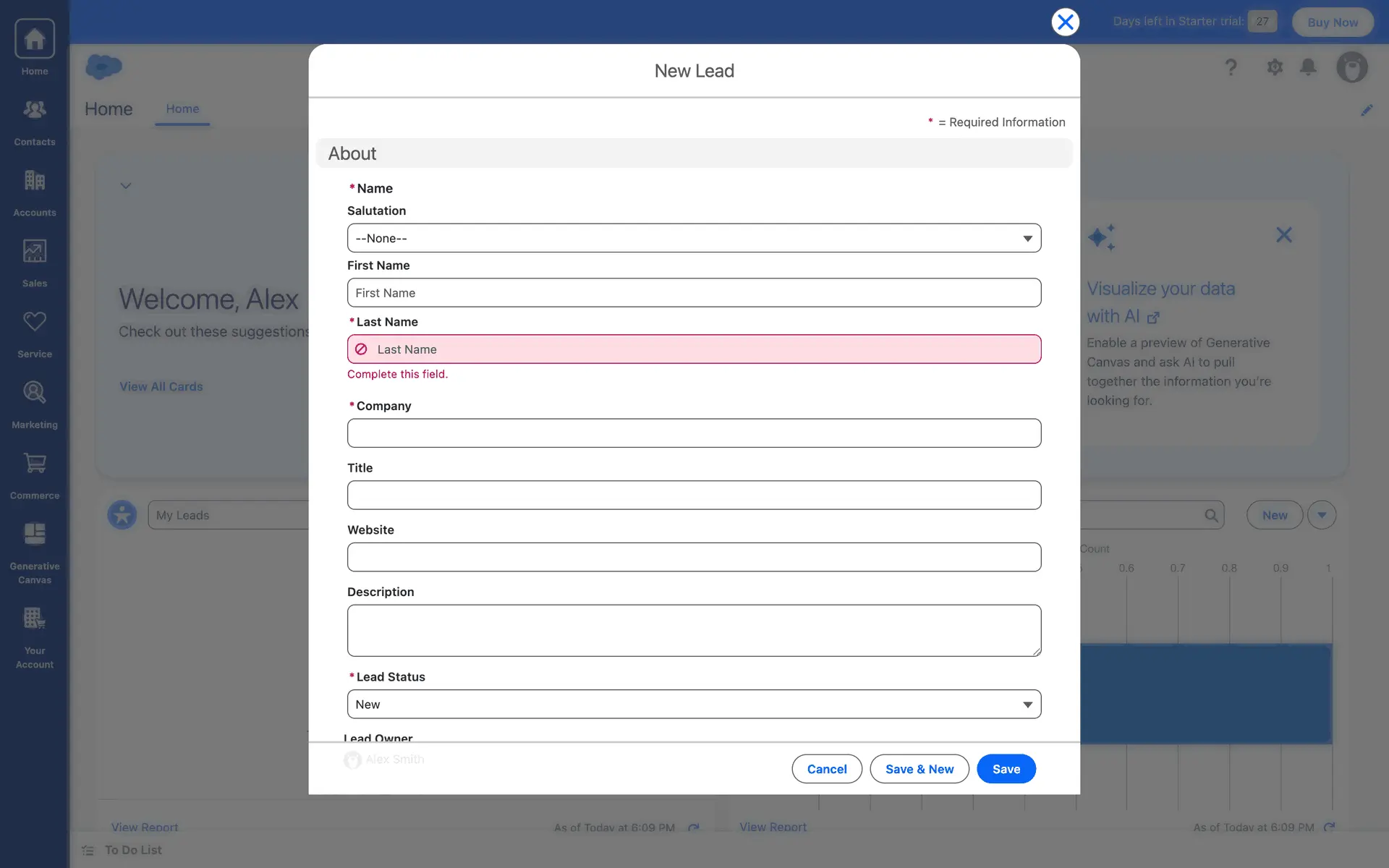Expand the Salutation dropdown
1389x868 pixels.
point(694,238)
